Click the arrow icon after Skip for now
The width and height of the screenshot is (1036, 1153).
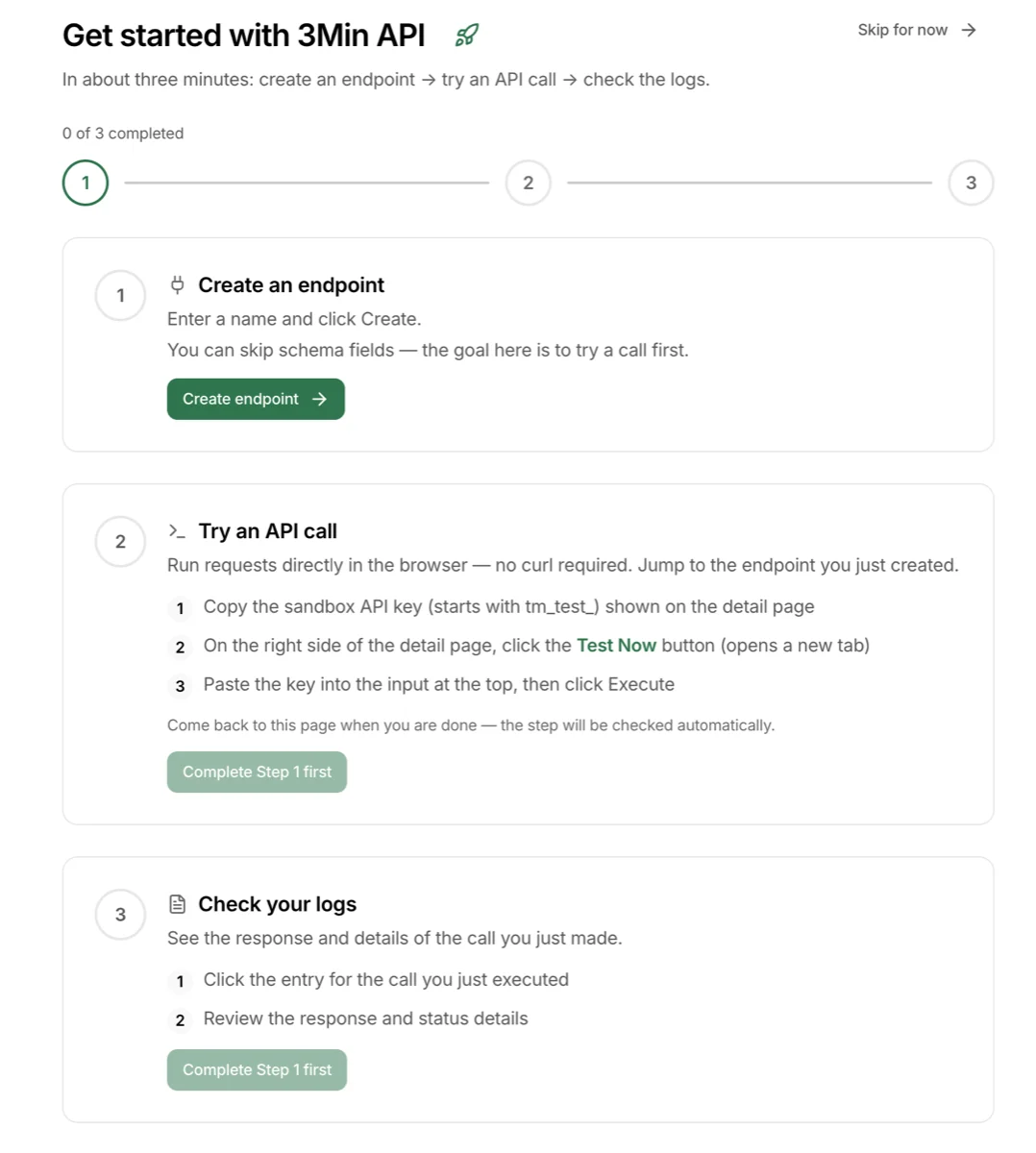click(970, 30)
